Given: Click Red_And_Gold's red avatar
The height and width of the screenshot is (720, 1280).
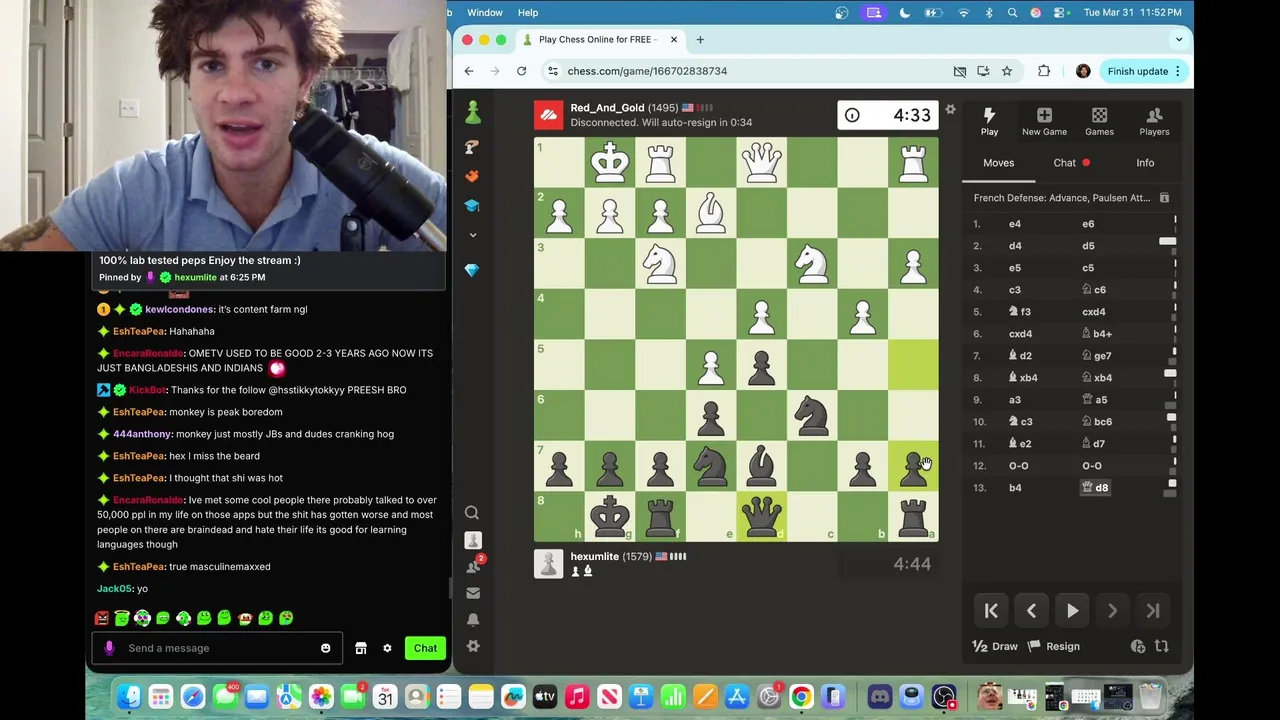Looking at the screenshot, I should tap(548, 115).
